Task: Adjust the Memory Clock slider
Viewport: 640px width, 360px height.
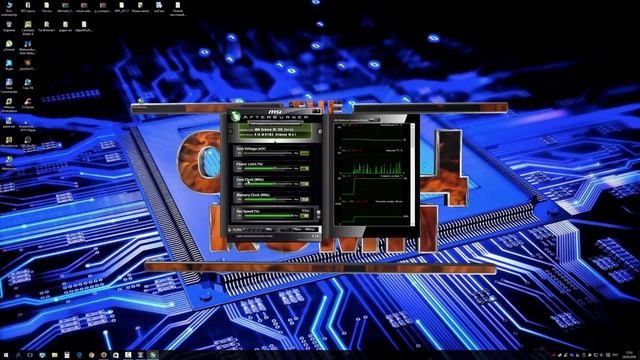Action: 268,200
